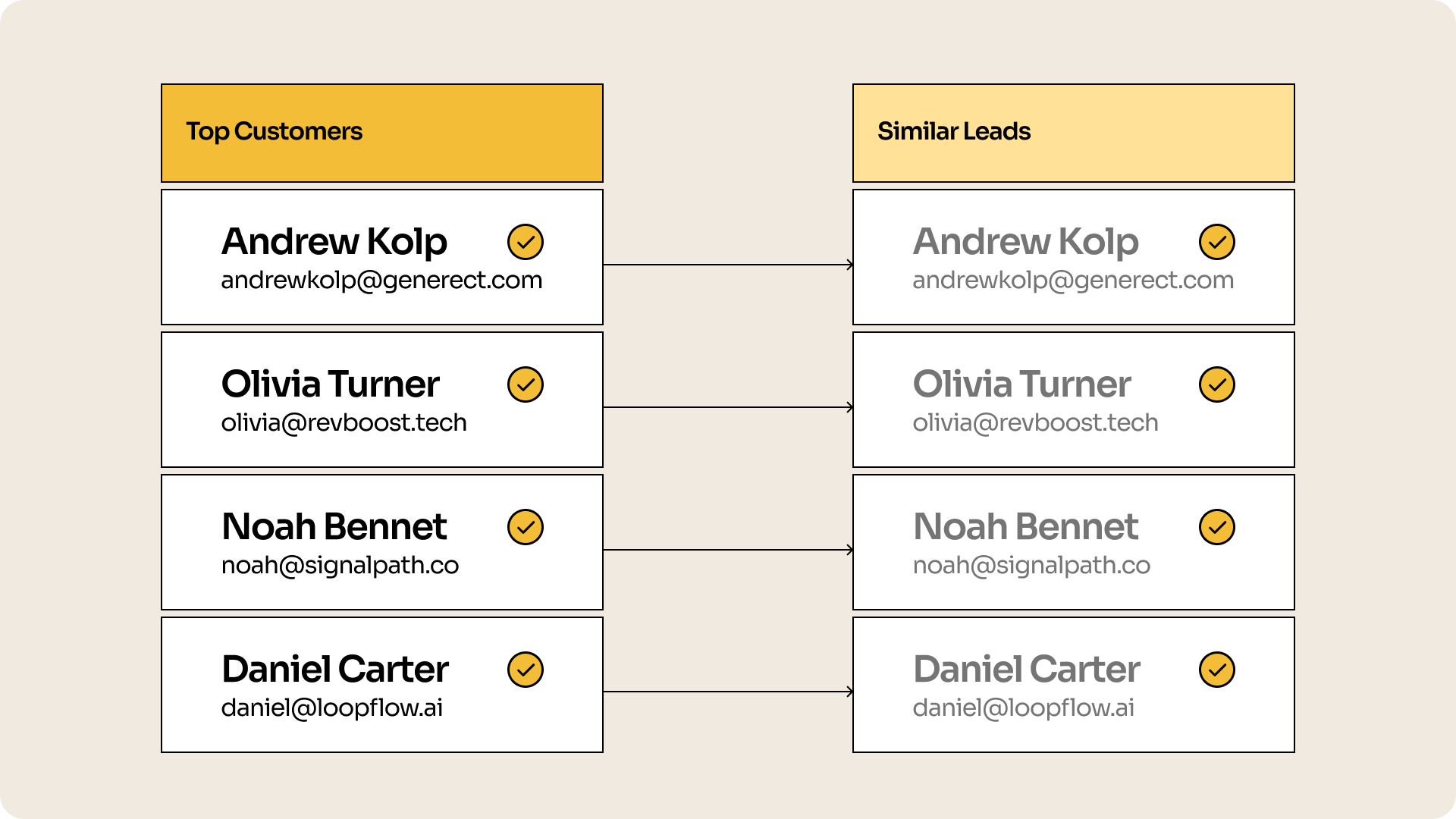
Task: Click checkmark beside Andrew Kolp in Top Customers
Action: (525, 242)
